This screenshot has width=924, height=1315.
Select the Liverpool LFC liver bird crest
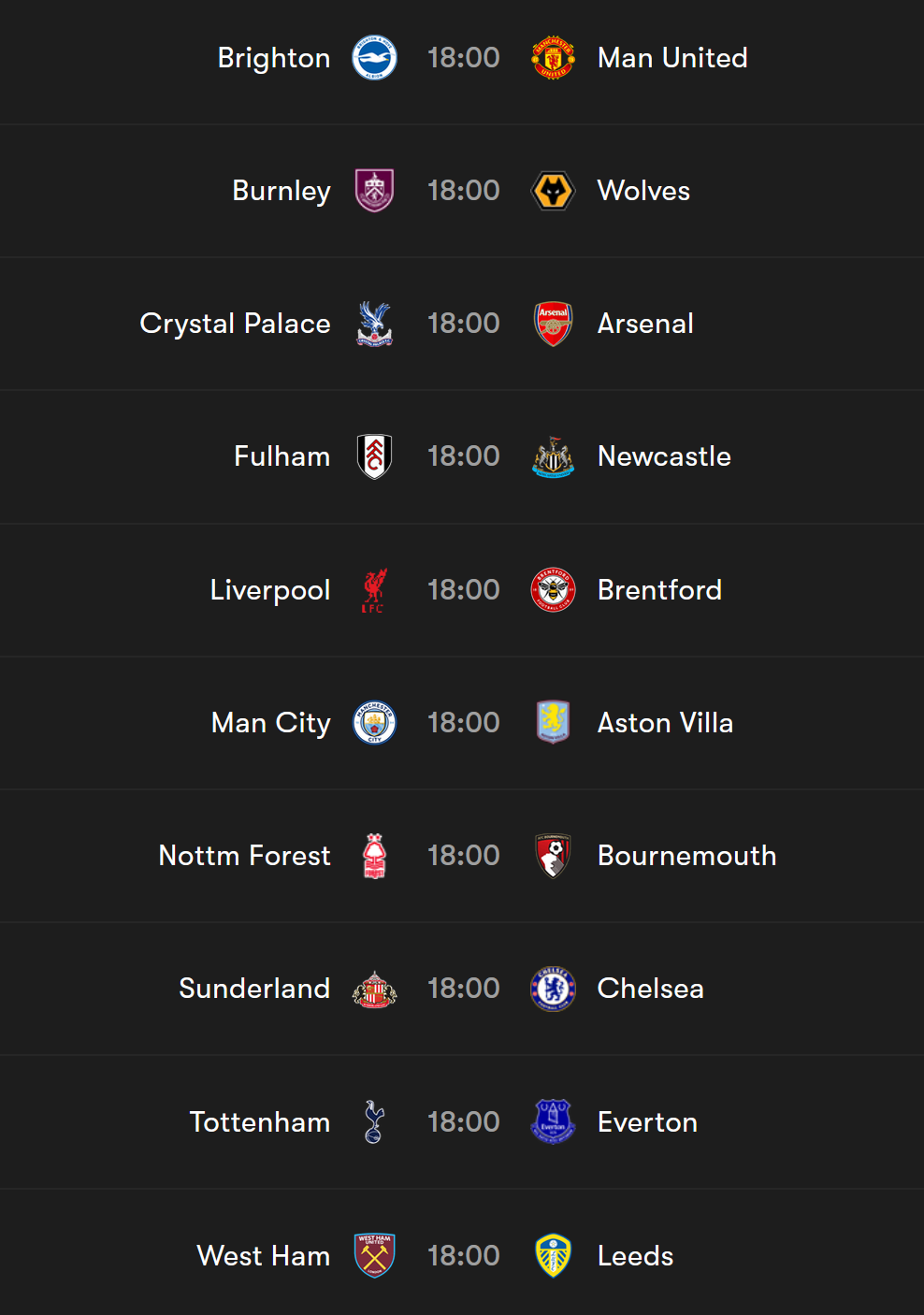click(x=374, y=590)
